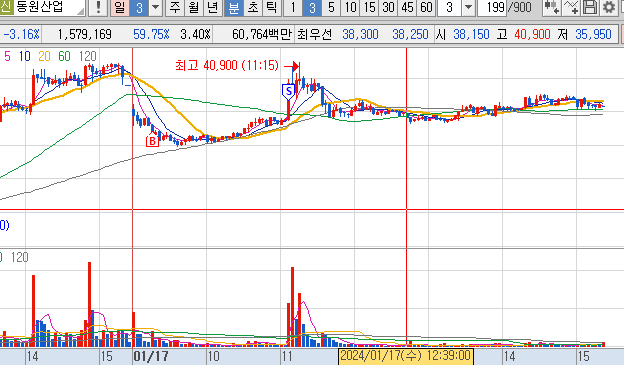Choose 10 interval button in toolbar
Viewport: 624px width, 365px height.
pos(350,7)
